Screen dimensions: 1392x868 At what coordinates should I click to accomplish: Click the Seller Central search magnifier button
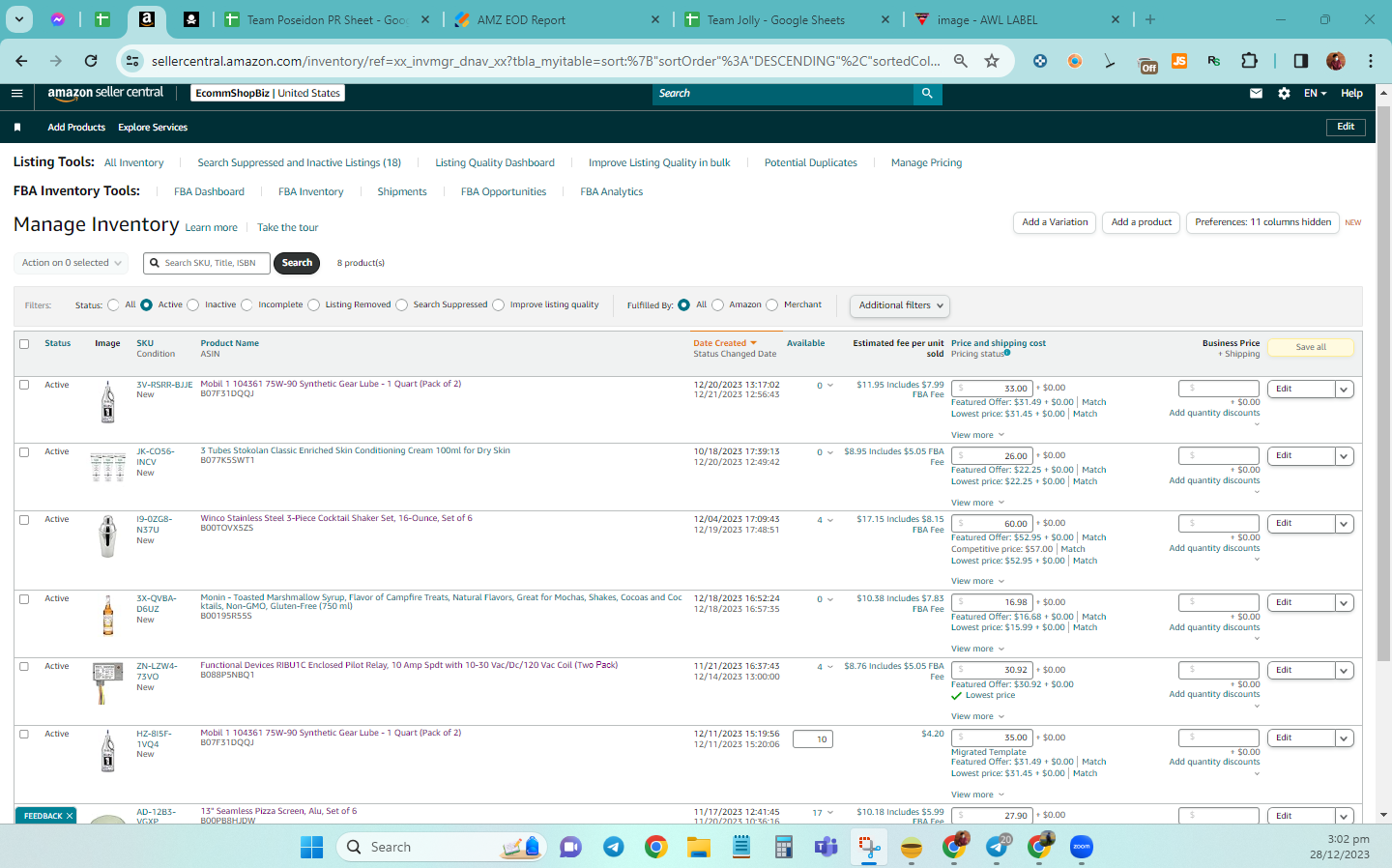[927, 94]
